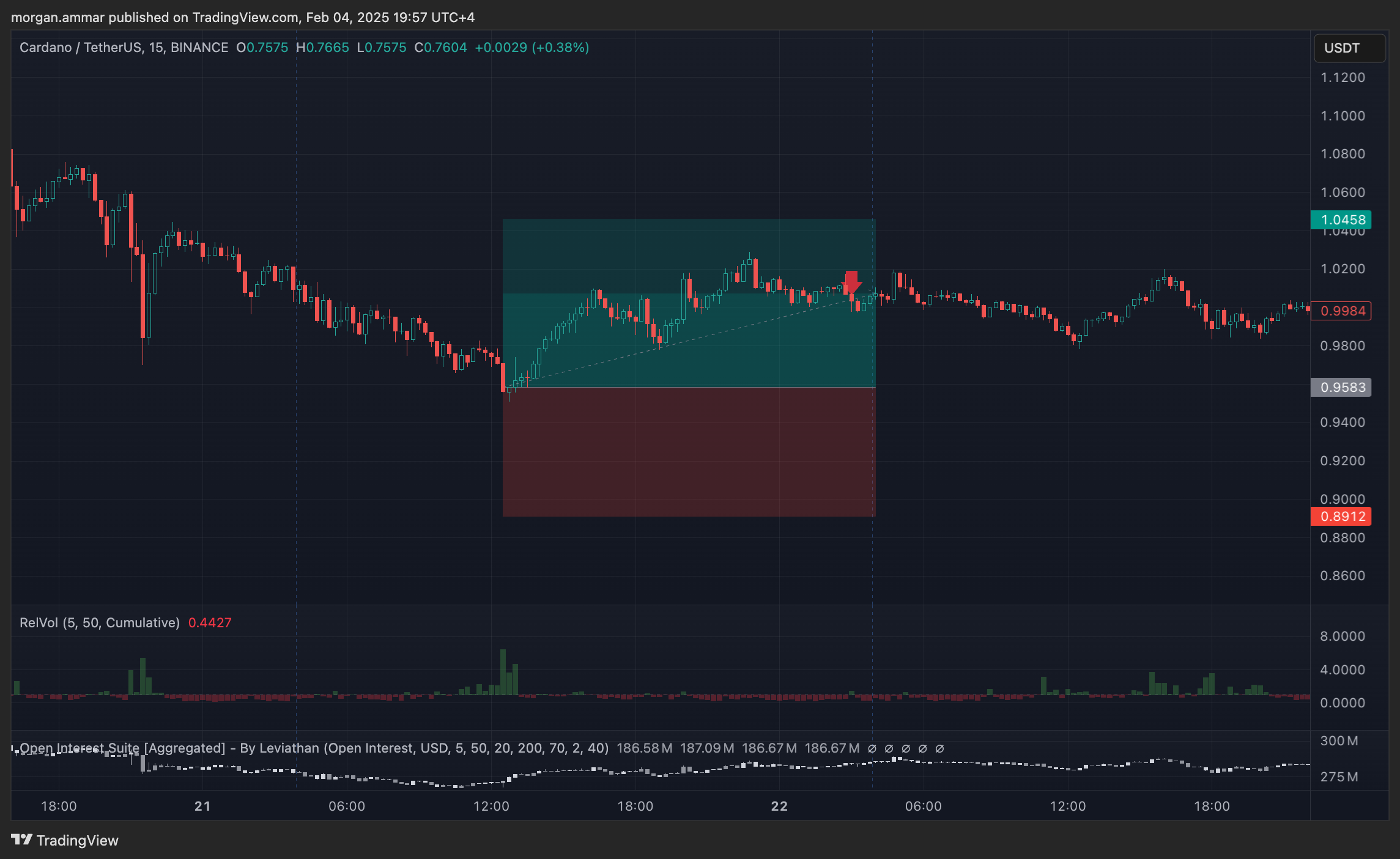Viewport: 1400px width, 859px height.
Task: Click the 1.0800 price axis label
Action: pos(1343,154)
